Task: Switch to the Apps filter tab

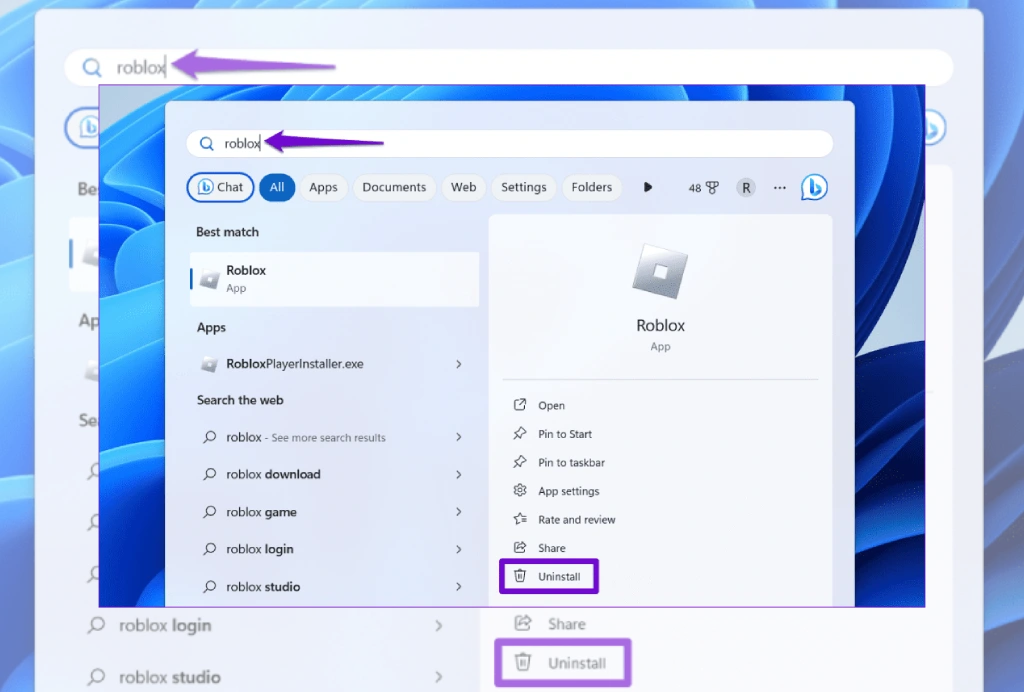Action: (x=323, y=187)
